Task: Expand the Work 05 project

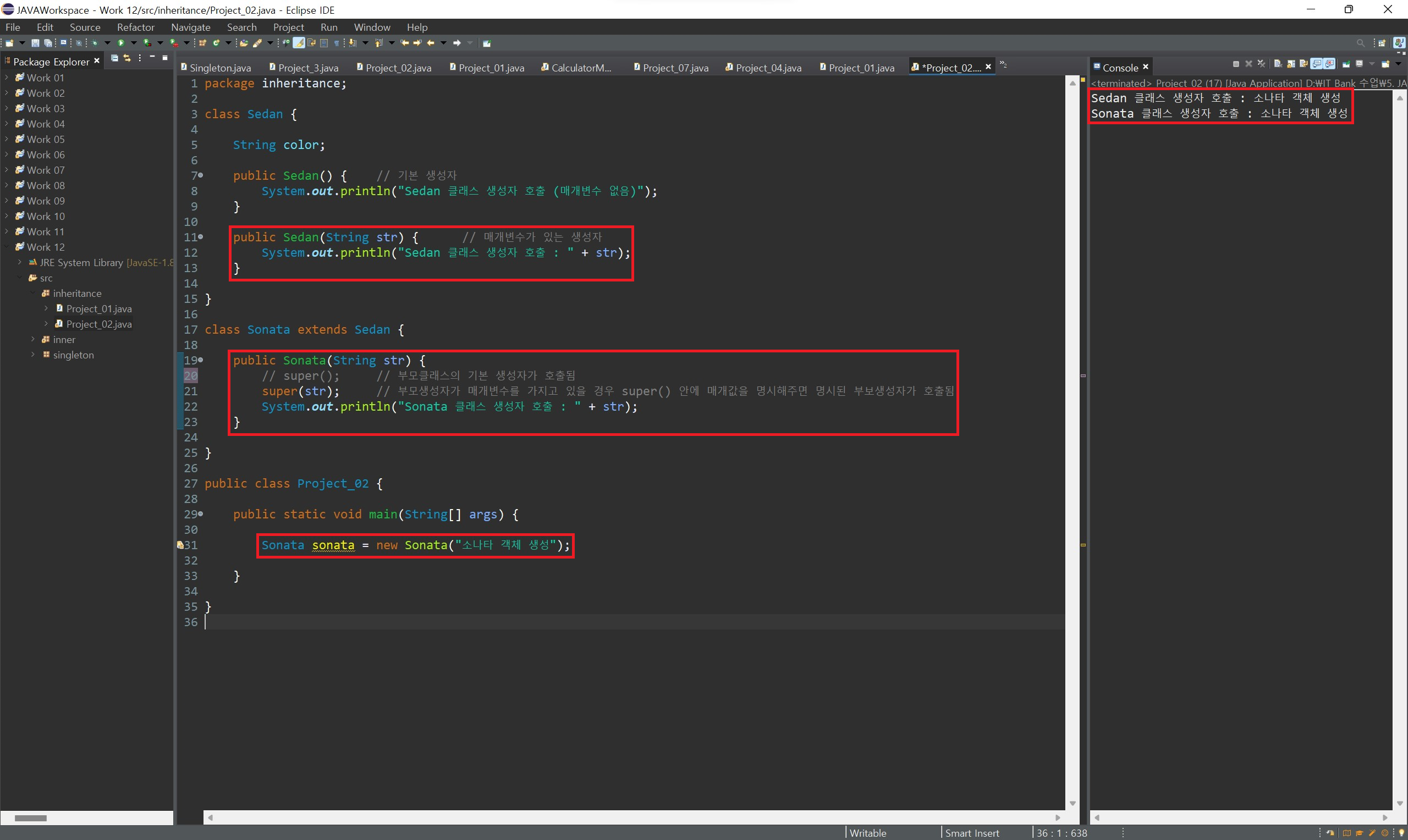Action: click(7, 139)
